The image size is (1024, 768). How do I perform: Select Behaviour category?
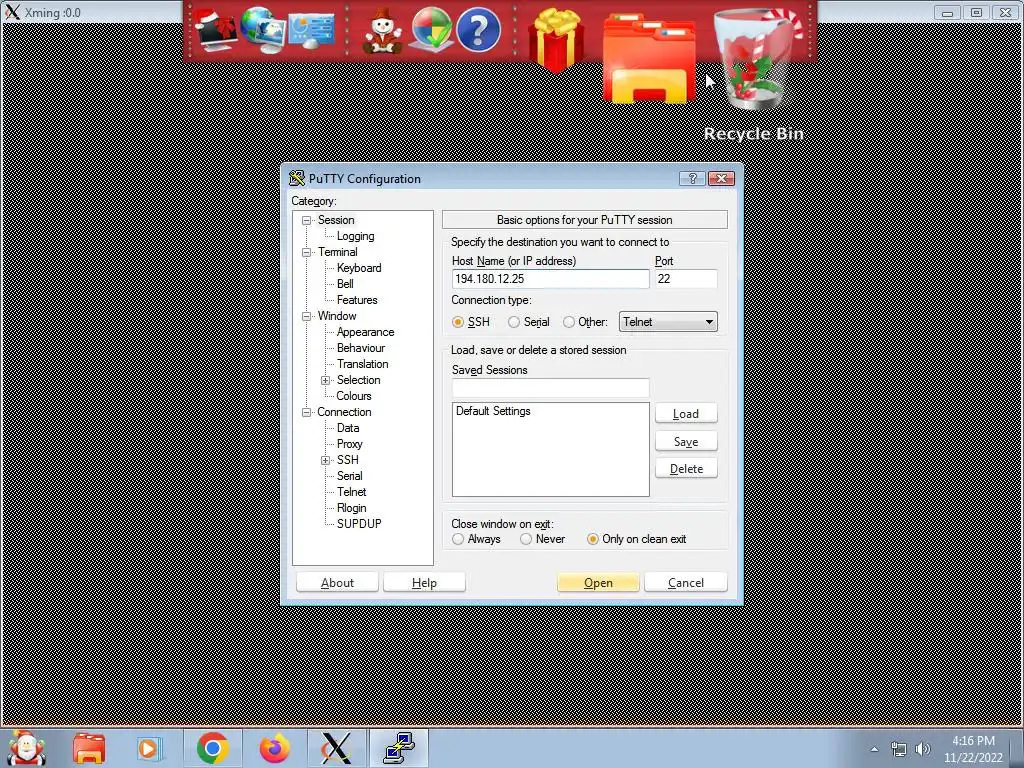click(x=360, y=348)
